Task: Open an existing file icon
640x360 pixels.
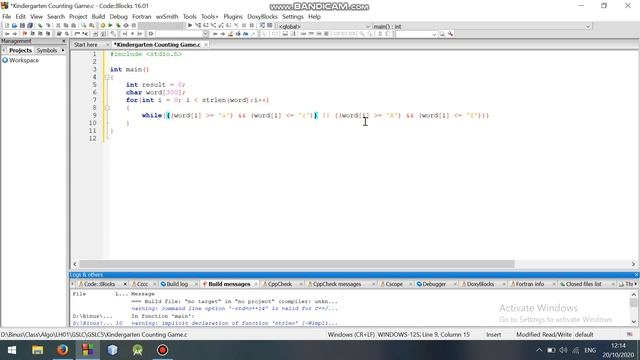Action: tap(14, 26)
